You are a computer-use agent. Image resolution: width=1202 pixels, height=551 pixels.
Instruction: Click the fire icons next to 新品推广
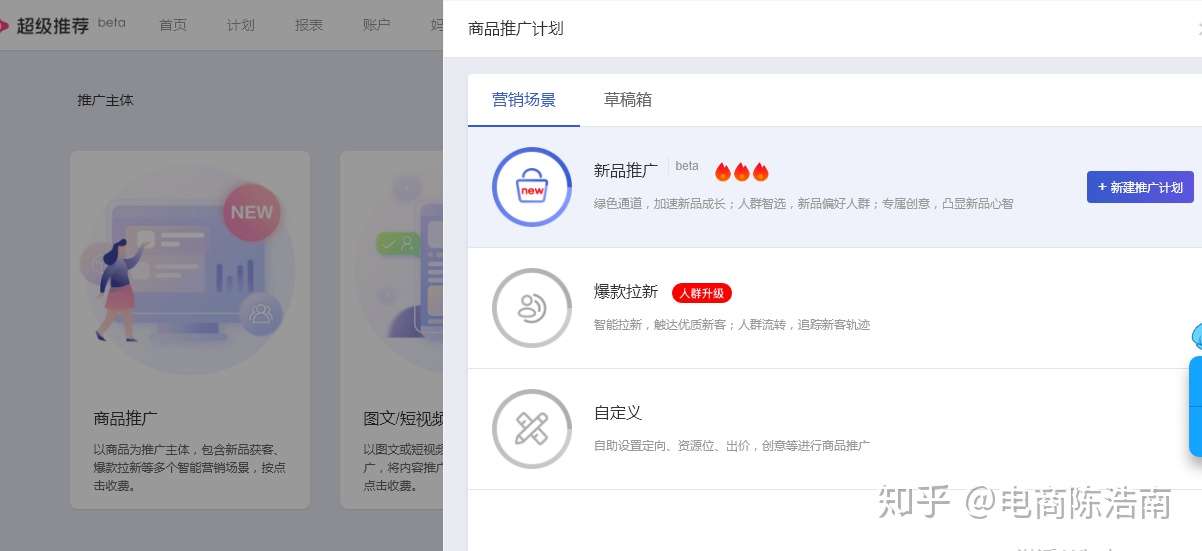(742, 172)
